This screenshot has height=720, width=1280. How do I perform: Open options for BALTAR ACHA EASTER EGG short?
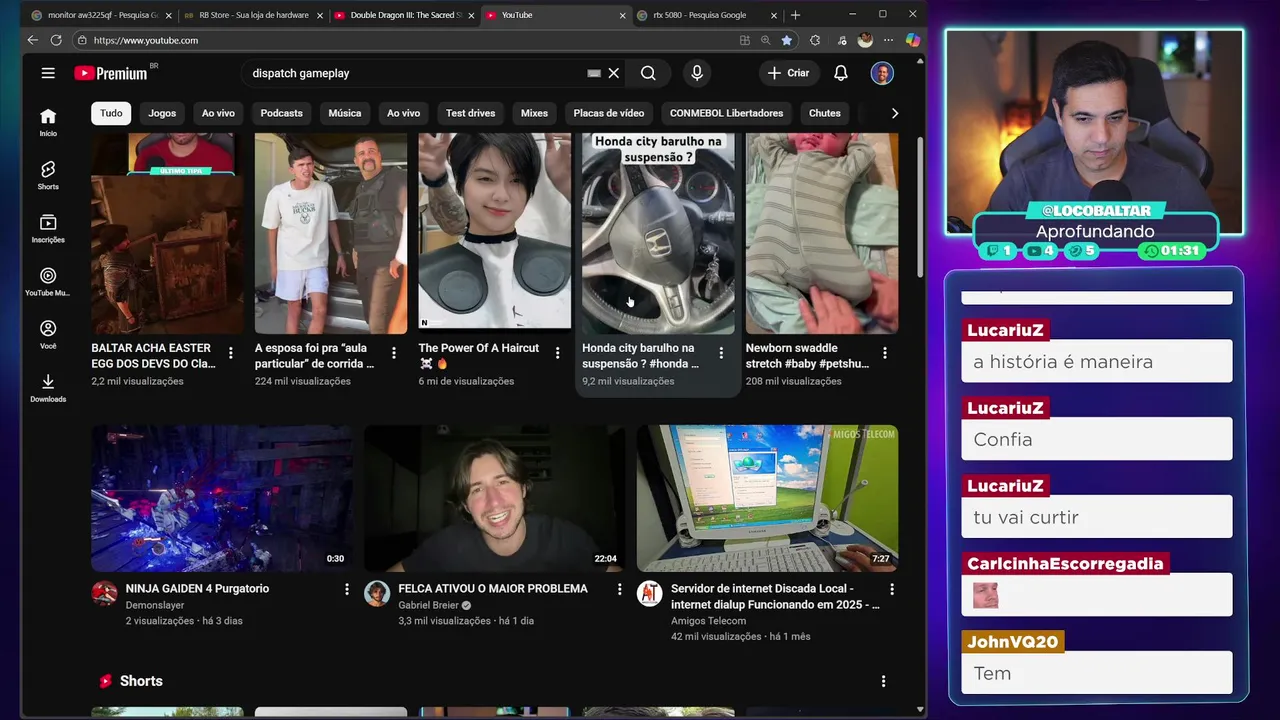(231, 353)
